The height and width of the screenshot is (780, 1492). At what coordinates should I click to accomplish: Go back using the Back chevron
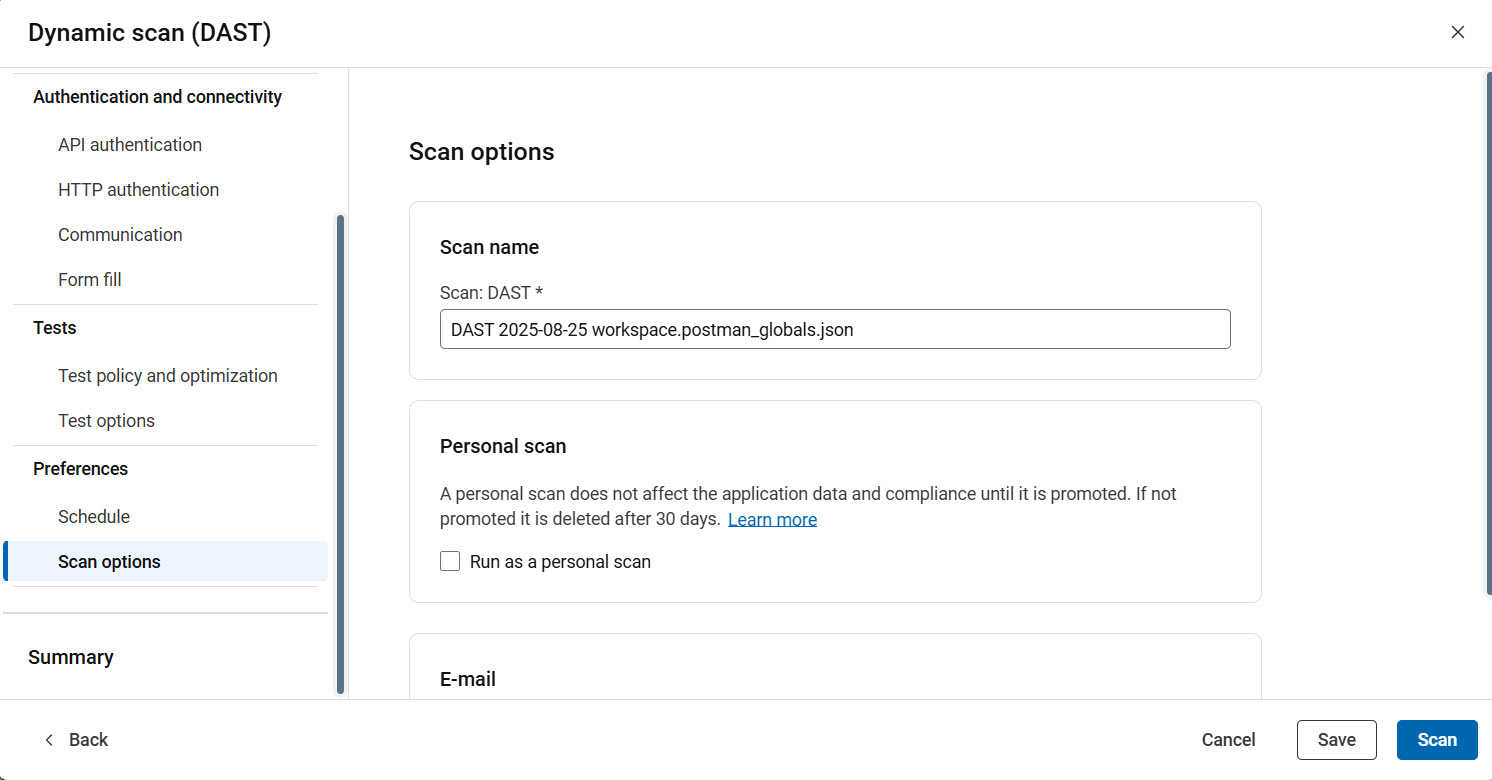tap(48, 739)
